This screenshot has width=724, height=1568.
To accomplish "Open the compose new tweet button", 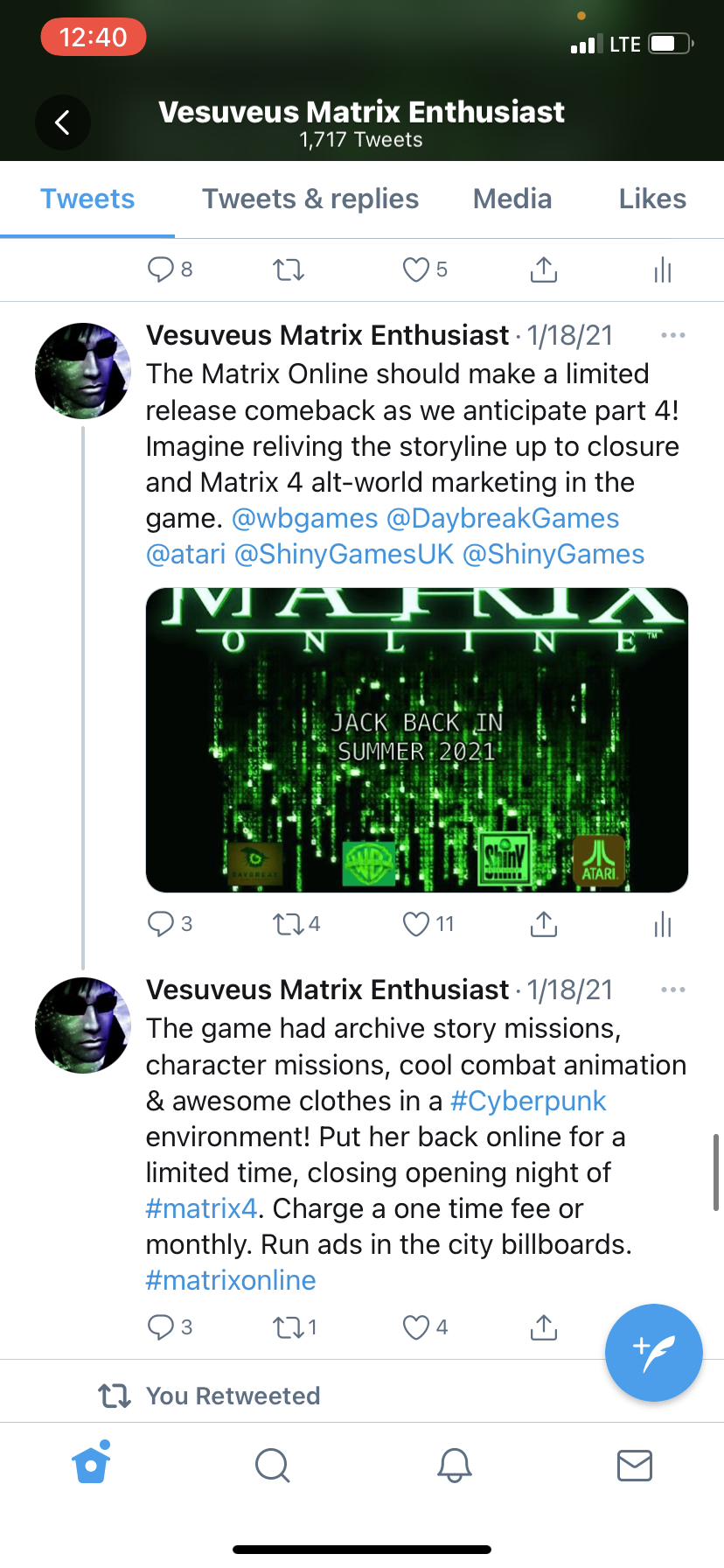I will (x=653, y=1352).
